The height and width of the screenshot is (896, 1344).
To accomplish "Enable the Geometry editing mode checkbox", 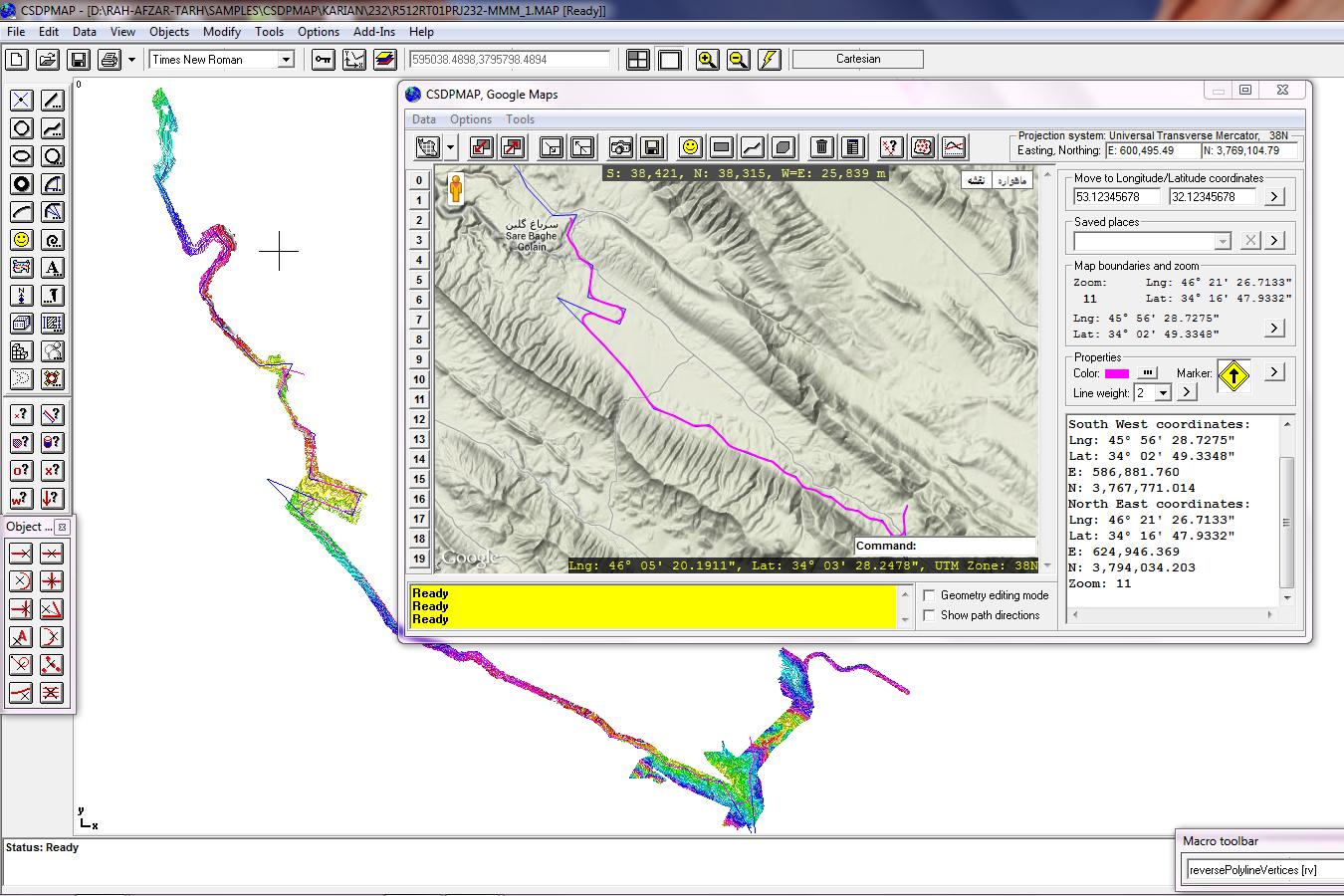I will [x=929, y=595].
